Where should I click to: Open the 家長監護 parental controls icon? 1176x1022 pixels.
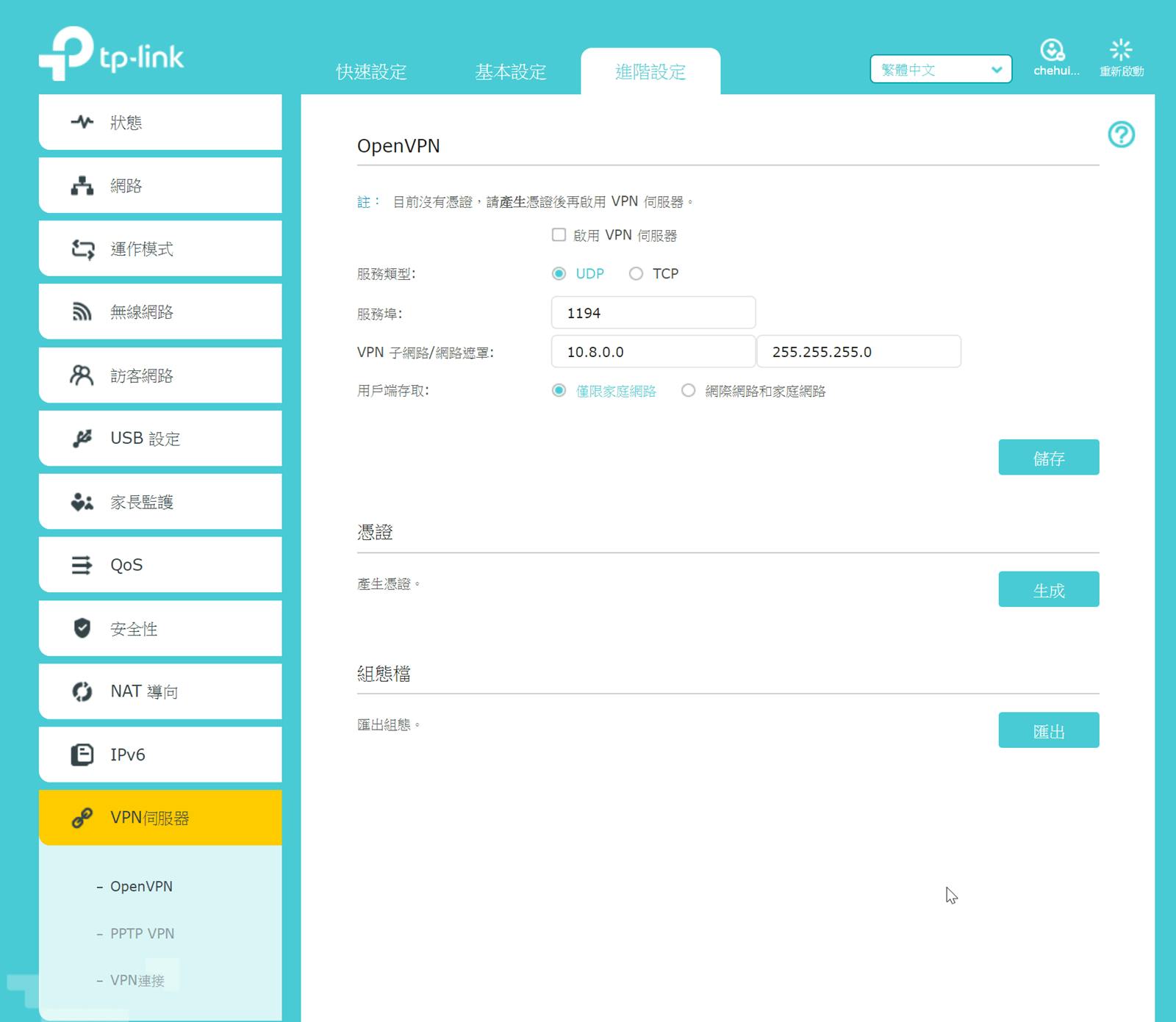coord(82,501)
